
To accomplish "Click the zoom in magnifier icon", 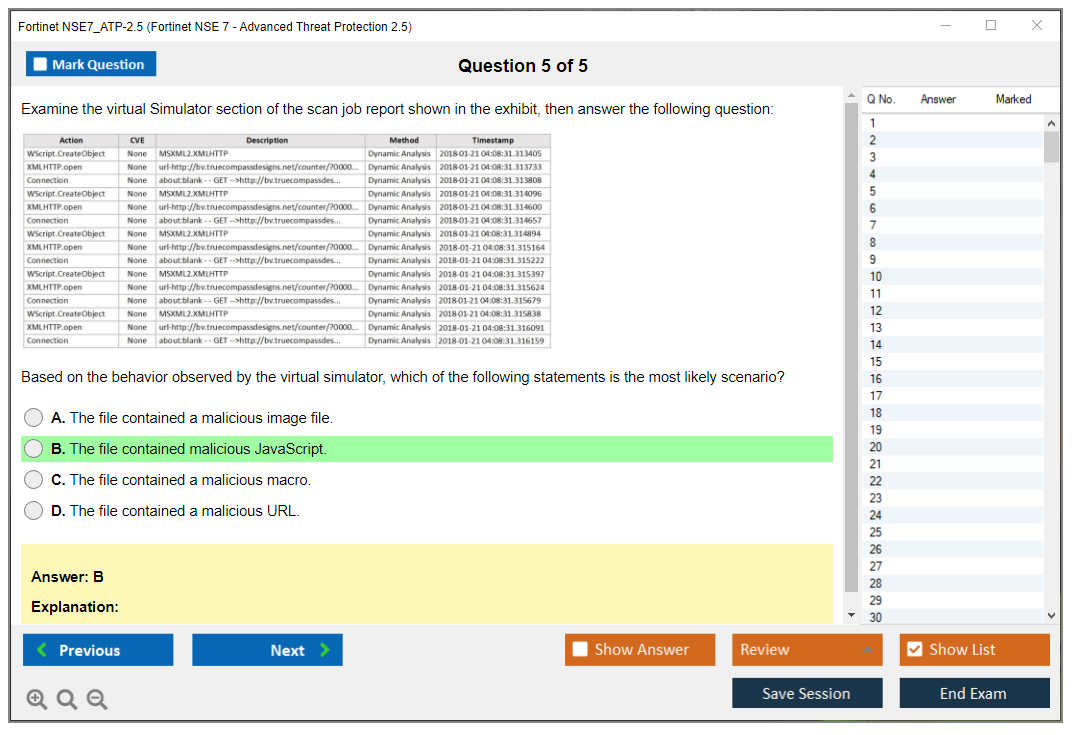I will pos(37,700).
